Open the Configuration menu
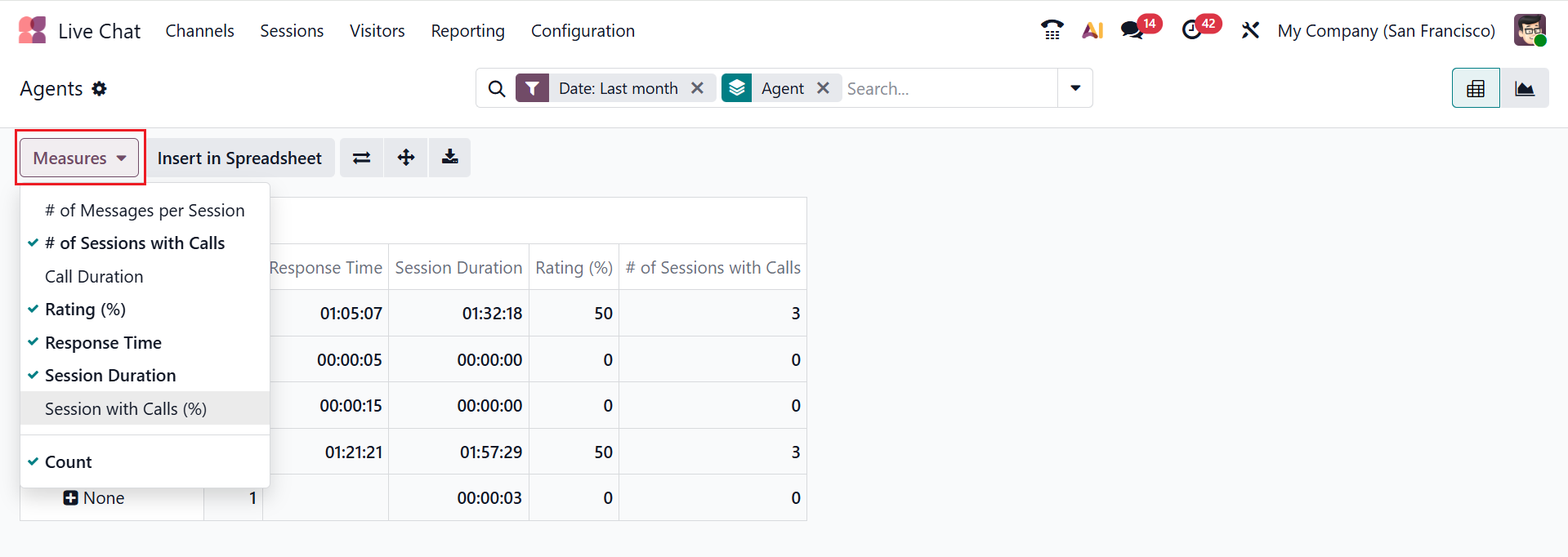 pos(583,31)
